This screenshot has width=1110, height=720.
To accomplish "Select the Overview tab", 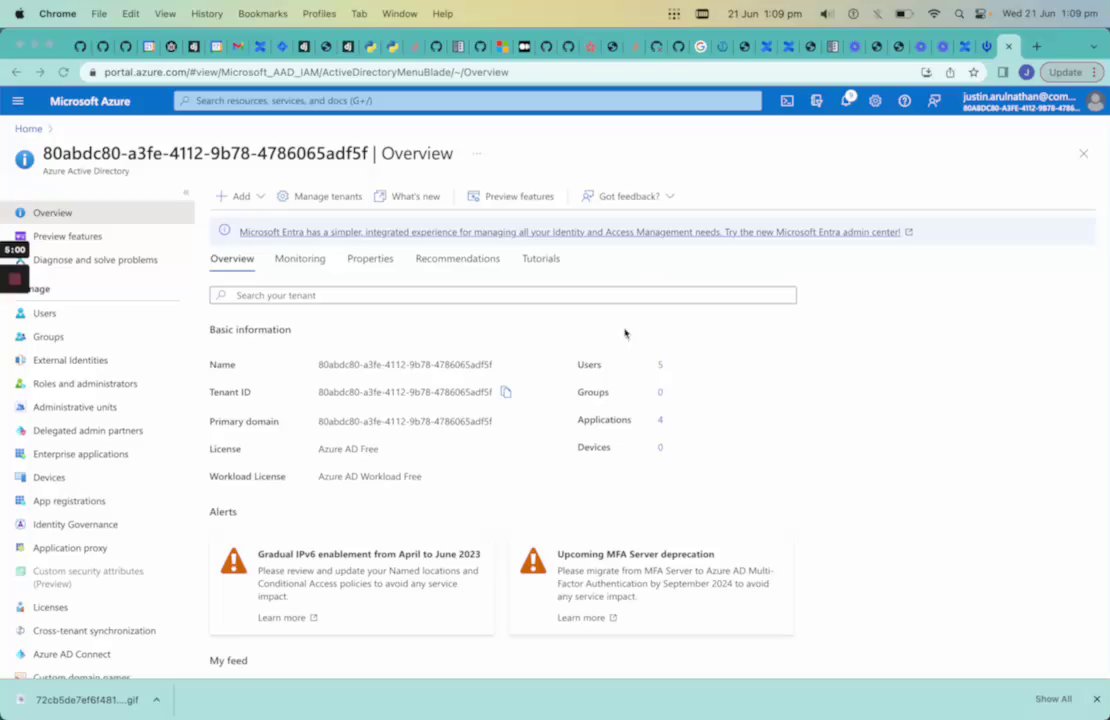I will [231, 258].
